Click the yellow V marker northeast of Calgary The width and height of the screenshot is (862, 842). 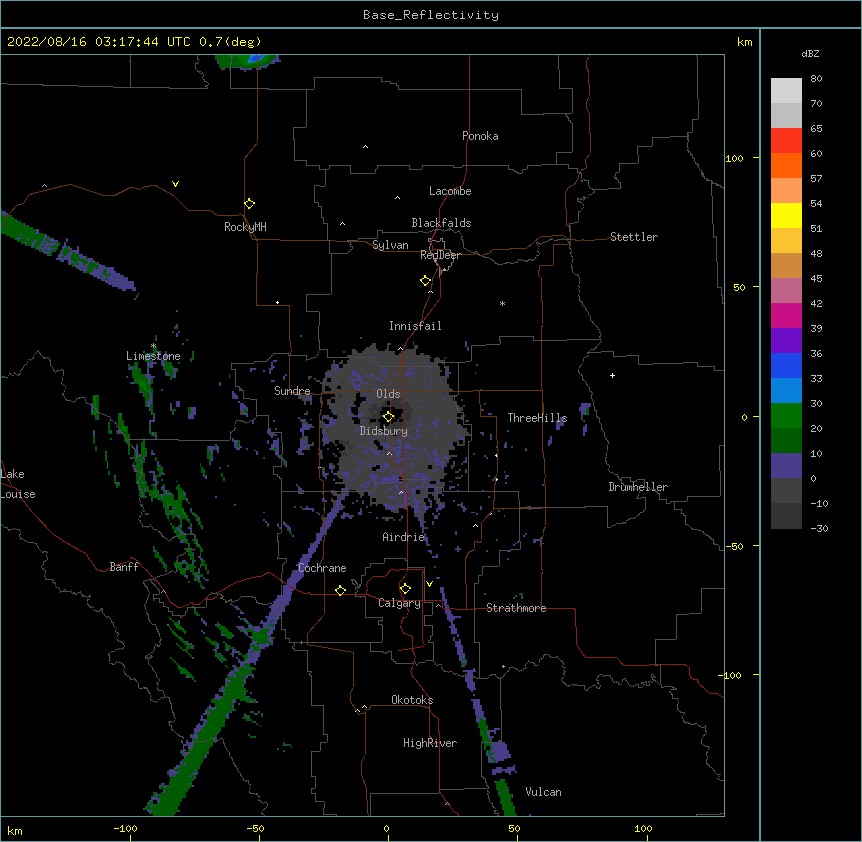click(429, 584)
